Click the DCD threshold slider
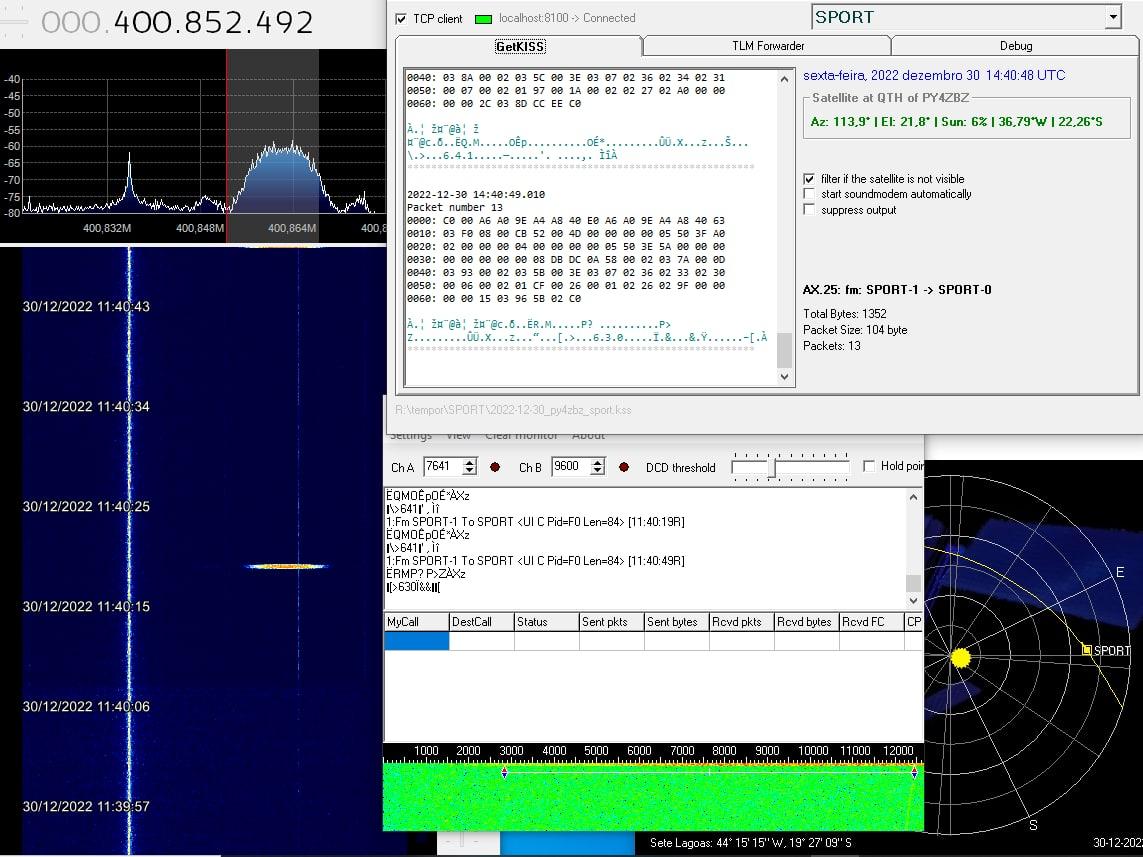The image size is (1143, 857). pos(770,468)
